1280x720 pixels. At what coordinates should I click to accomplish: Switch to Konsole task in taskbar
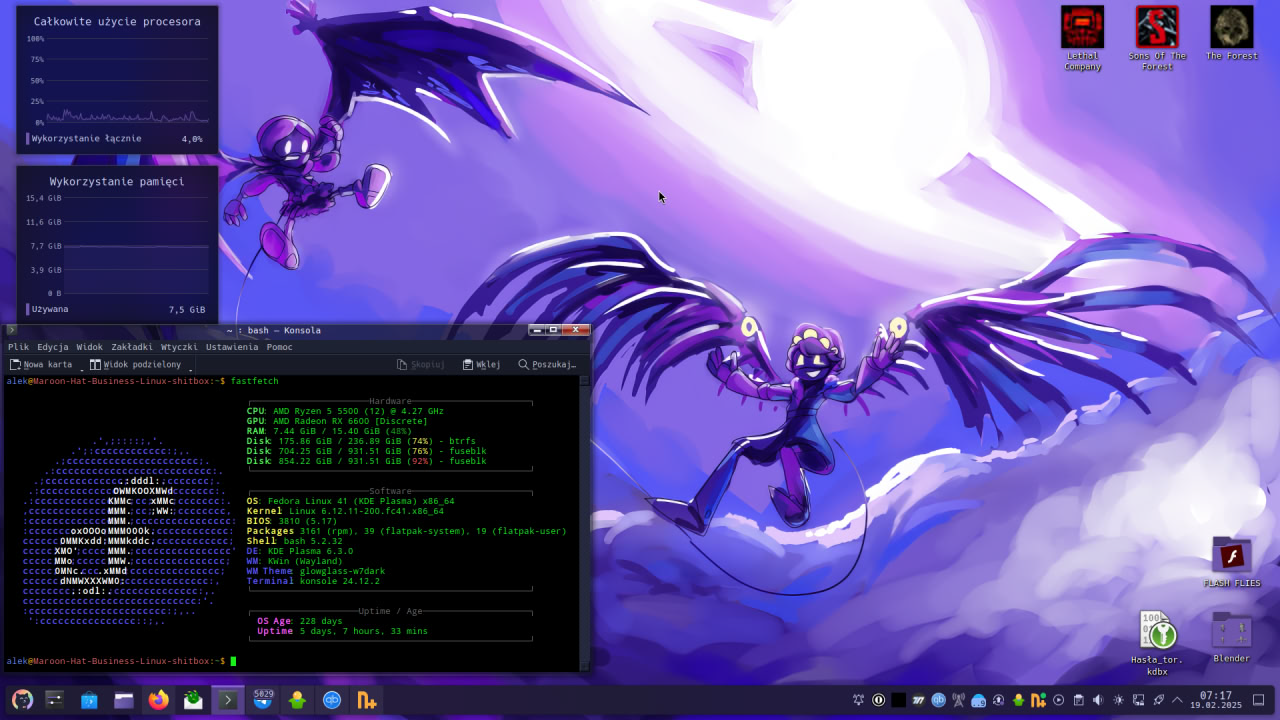(x=228, y=700)
